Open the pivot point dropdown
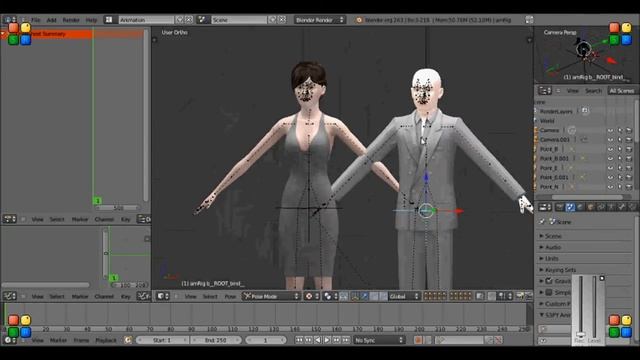This screenshot has height=360, width=640. [x=330, y=296]
